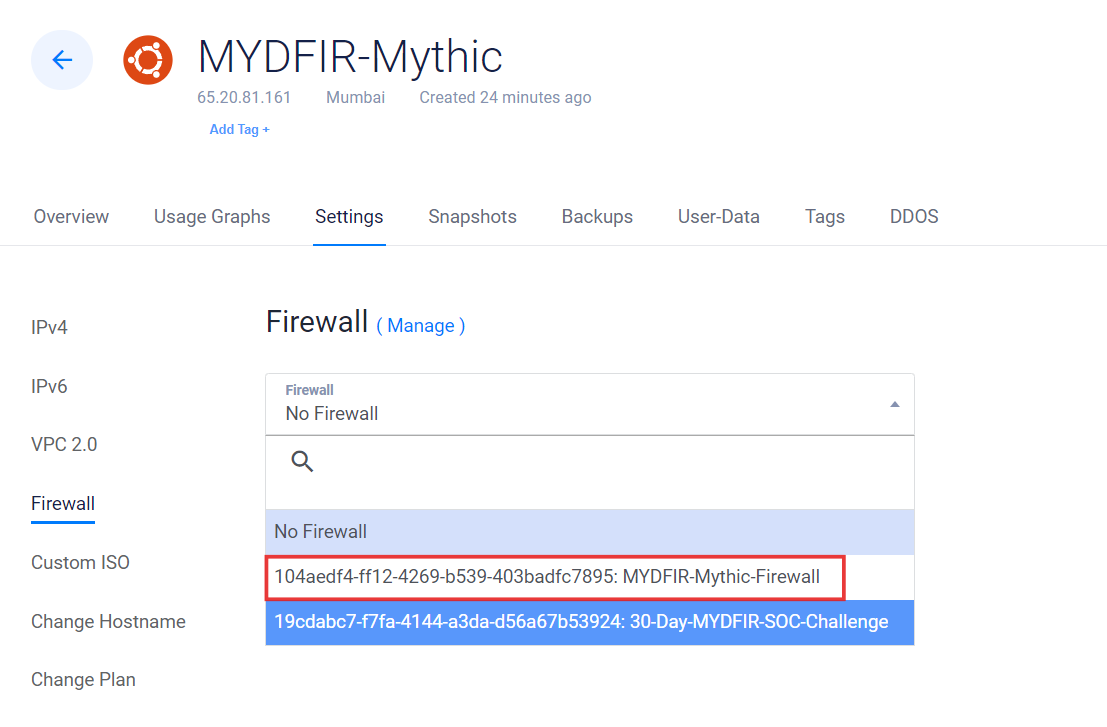Select No Firewall option in list

click(x=590, y=531)
